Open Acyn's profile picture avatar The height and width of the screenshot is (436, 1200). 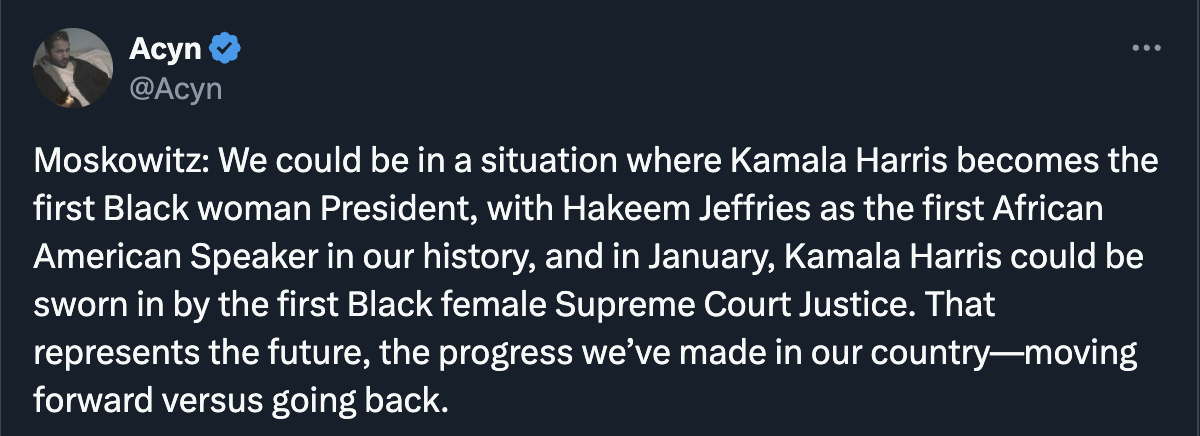72,67
